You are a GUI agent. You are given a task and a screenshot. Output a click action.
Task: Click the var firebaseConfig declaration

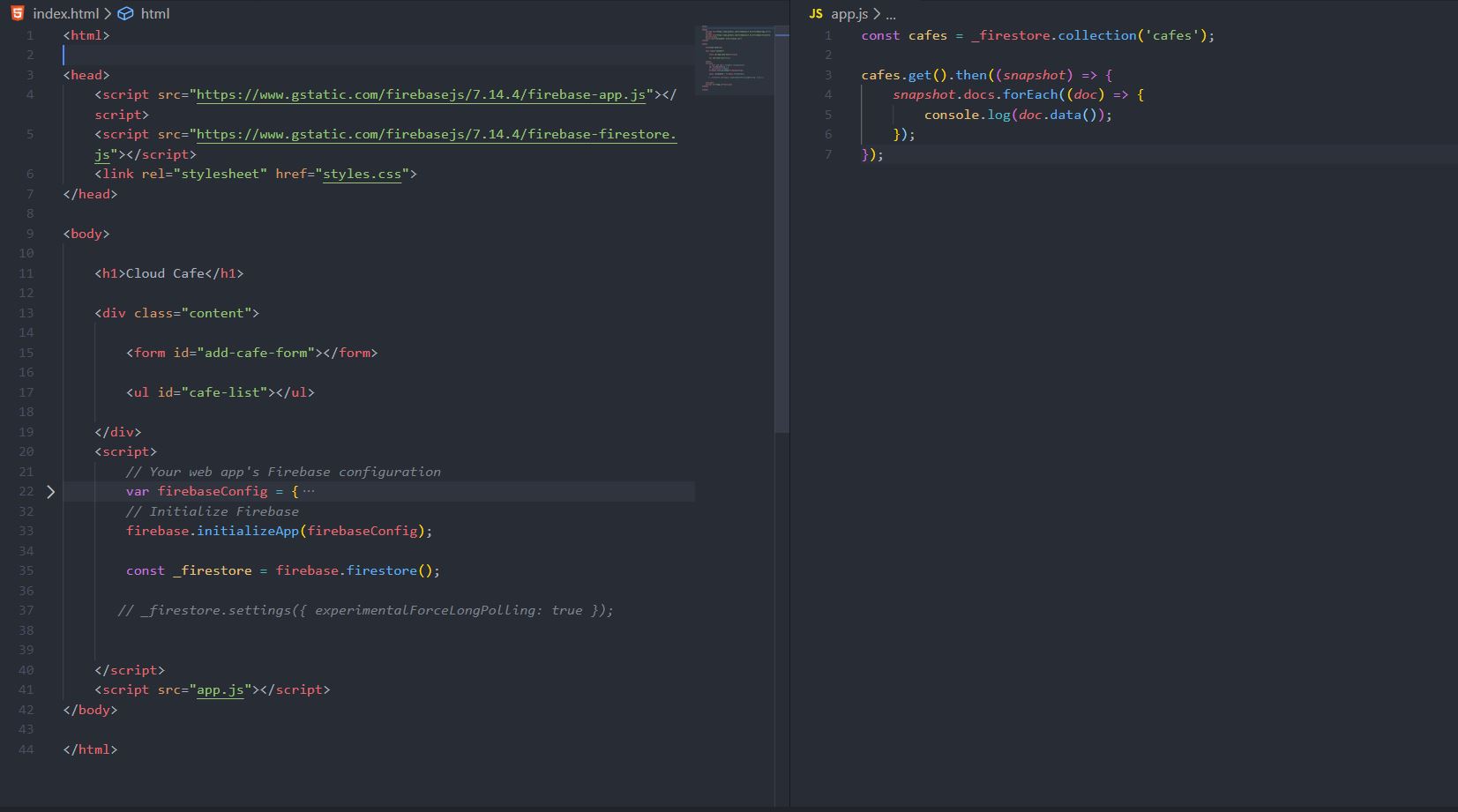(213, 491)
